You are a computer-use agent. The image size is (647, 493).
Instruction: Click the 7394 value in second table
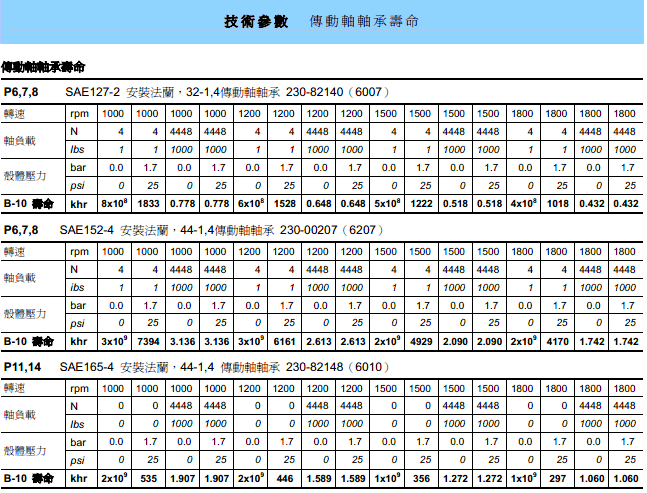pyautogui.click(x=149, y=341)
